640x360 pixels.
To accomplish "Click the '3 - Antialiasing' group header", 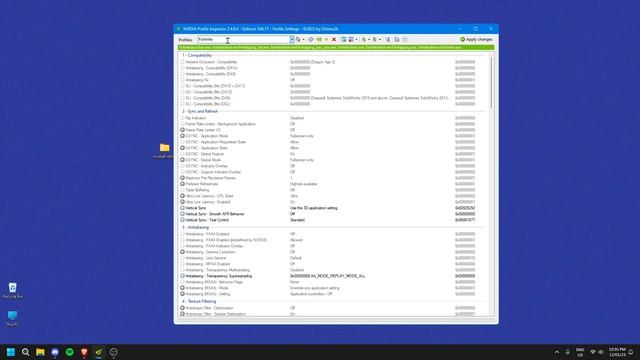I will (196, 227).
